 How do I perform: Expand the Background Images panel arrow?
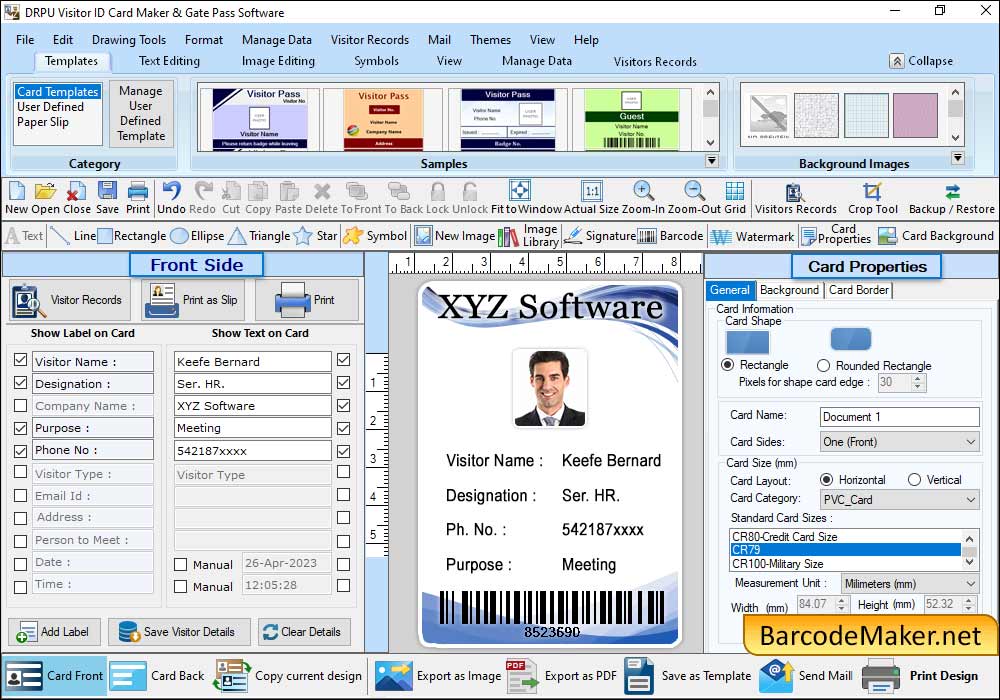pos(957,157)
